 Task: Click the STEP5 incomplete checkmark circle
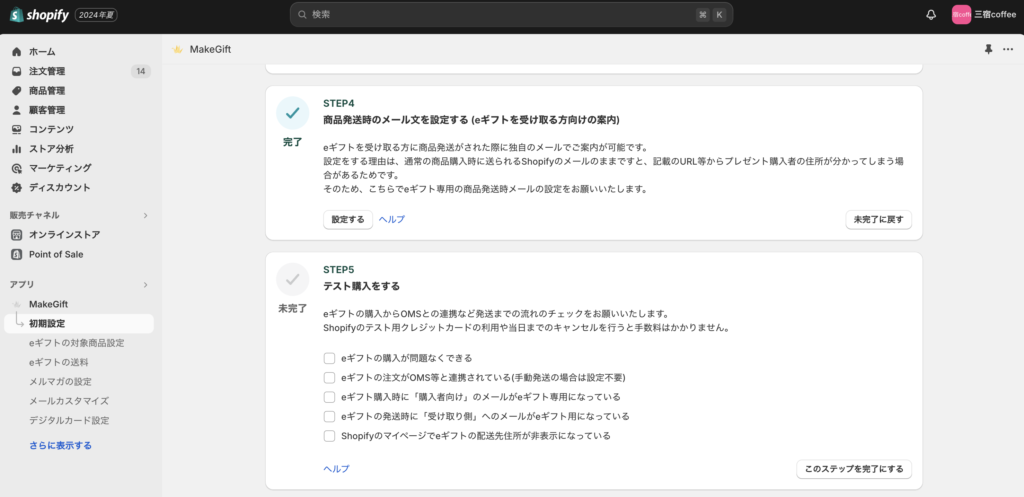[x=293, y=280]
